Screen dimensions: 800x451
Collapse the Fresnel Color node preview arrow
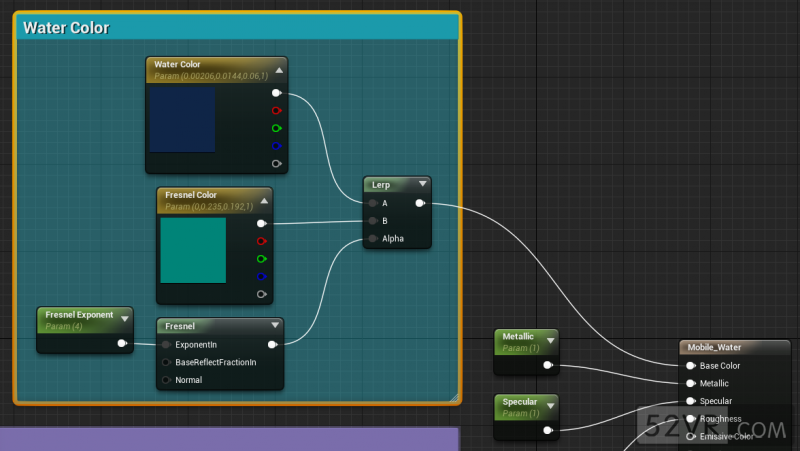point(265,200)
